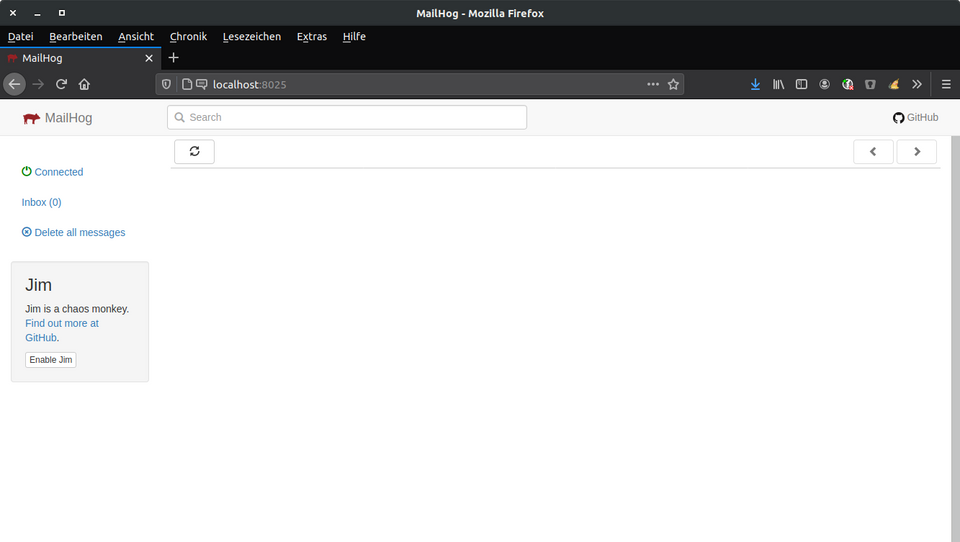Open a new tab
The image size is (960, 542).
click(x=173, y=58)
